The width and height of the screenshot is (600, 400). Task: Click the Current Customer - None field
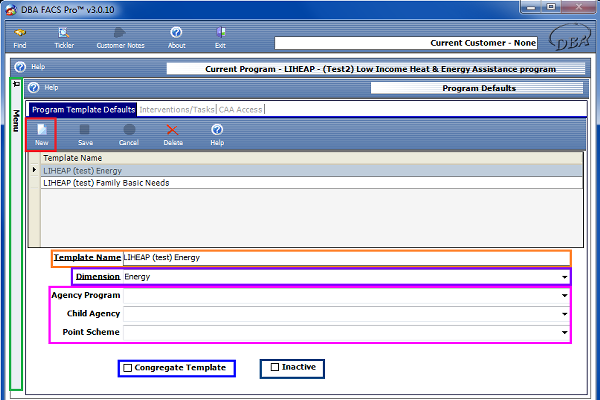click(x=406, y=43)
